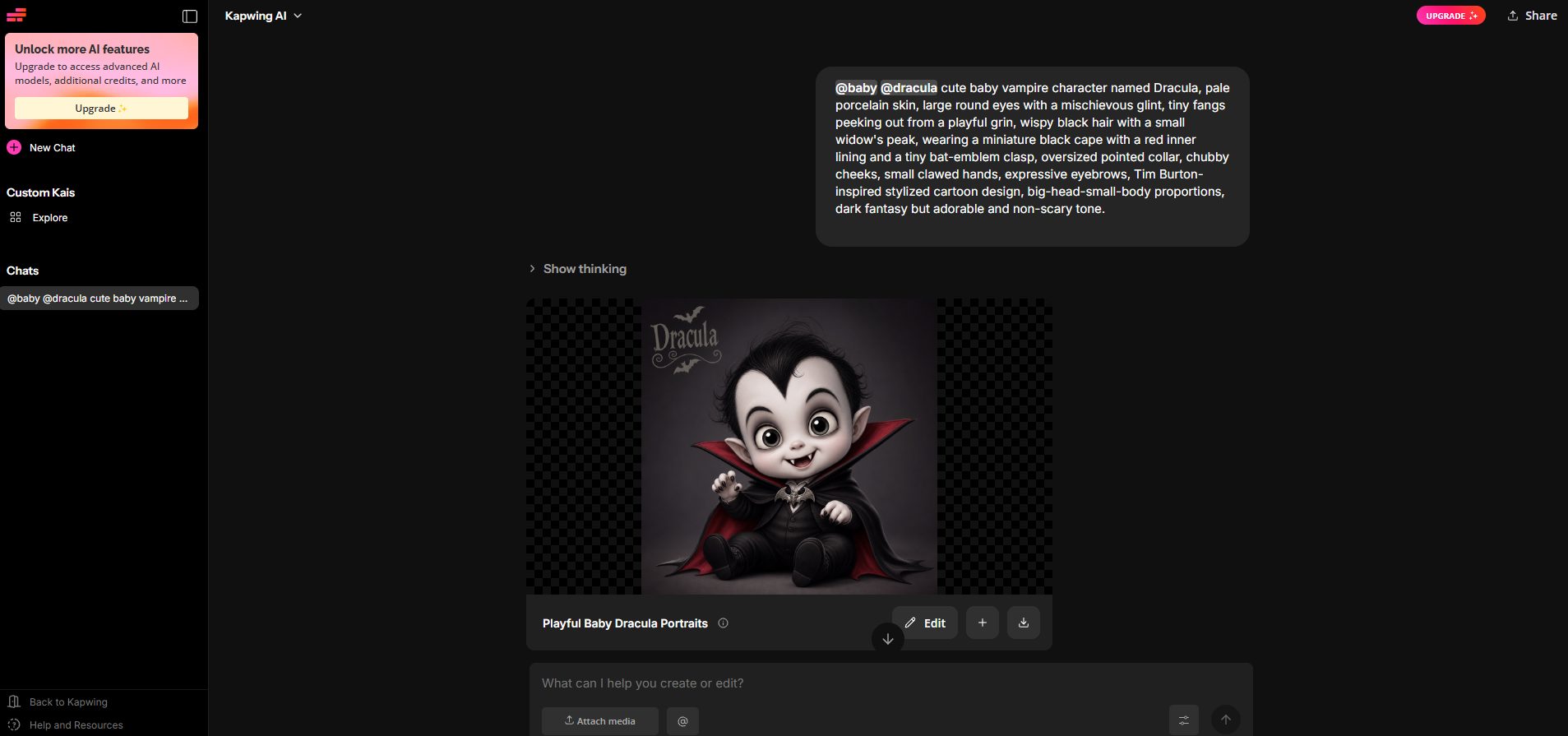Click the @baby mention tag in prompt

pos(856,88)
